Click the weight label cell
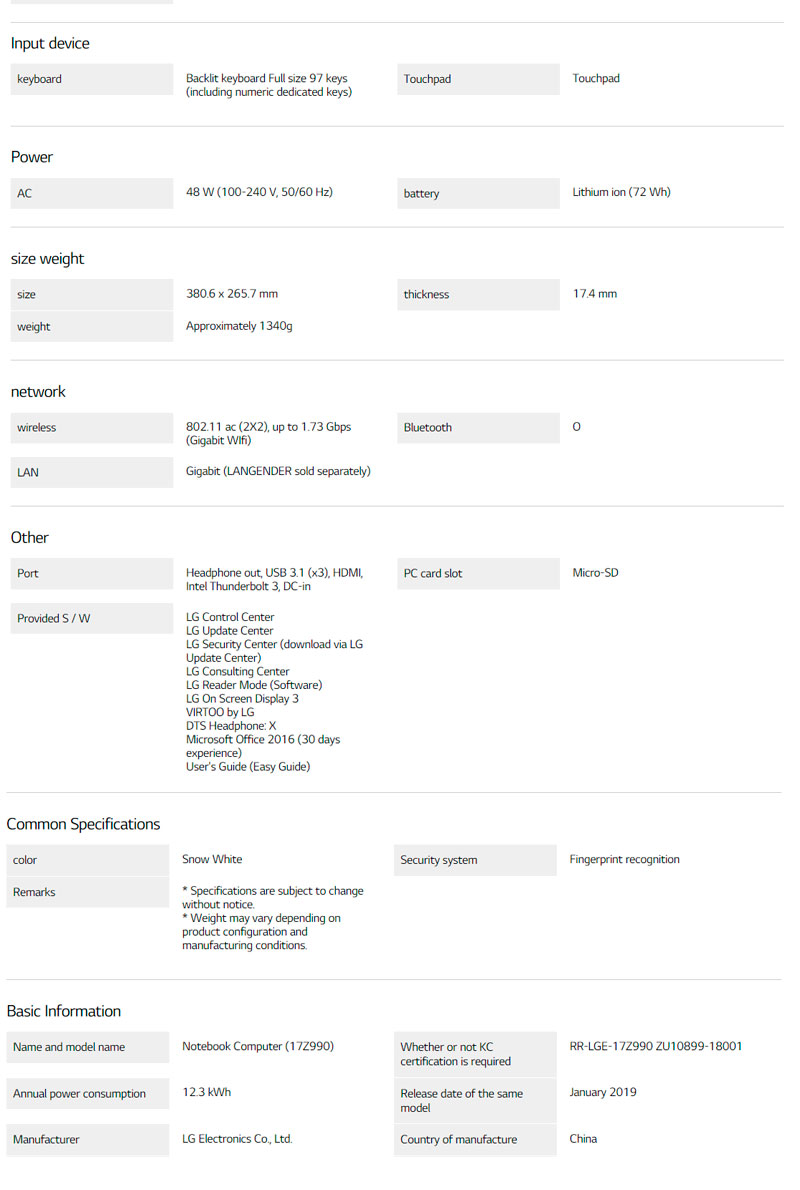 [91, 327]
